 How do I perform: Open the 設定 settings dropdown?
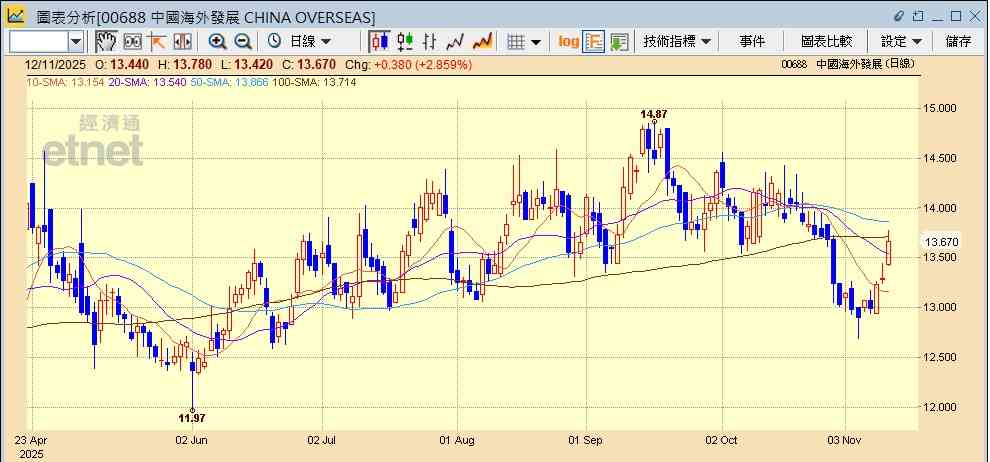click(x=901, y=42)
